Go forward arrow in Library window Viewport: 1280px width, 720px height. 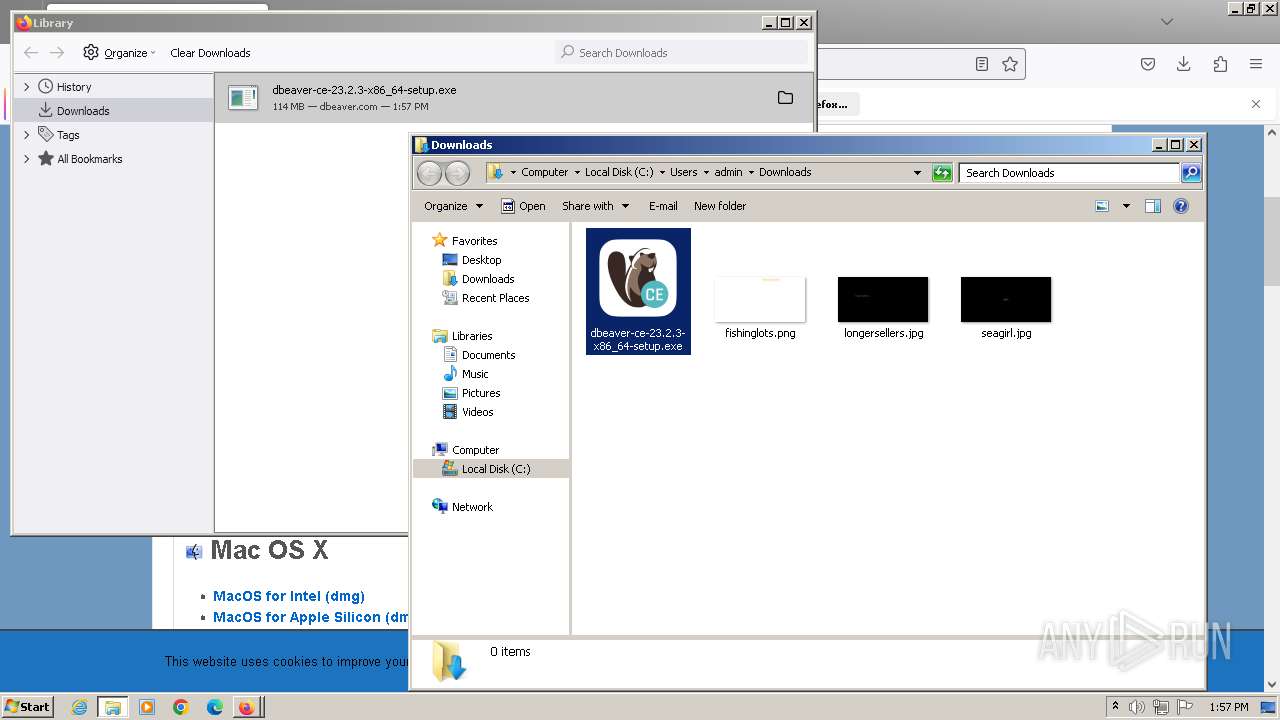coord(57,52)
